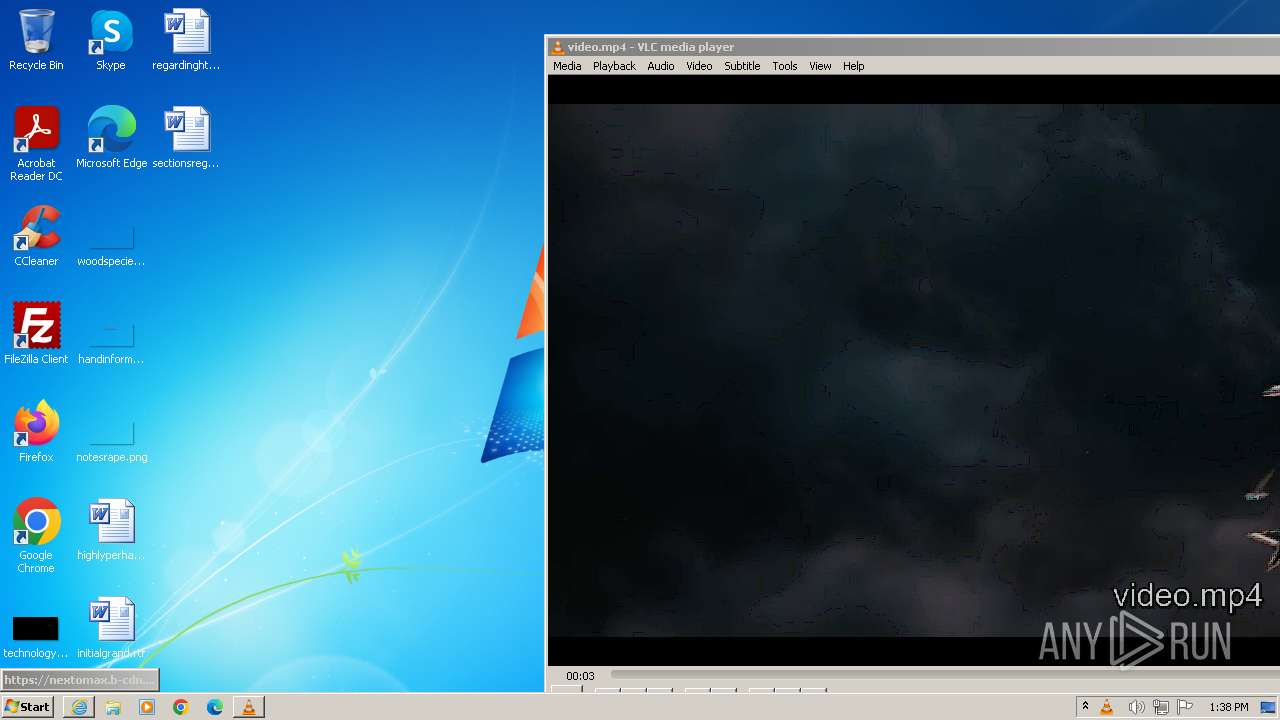1280x720 pixels.
Task: Open the volume control in tray
Action: point(1136,707)
